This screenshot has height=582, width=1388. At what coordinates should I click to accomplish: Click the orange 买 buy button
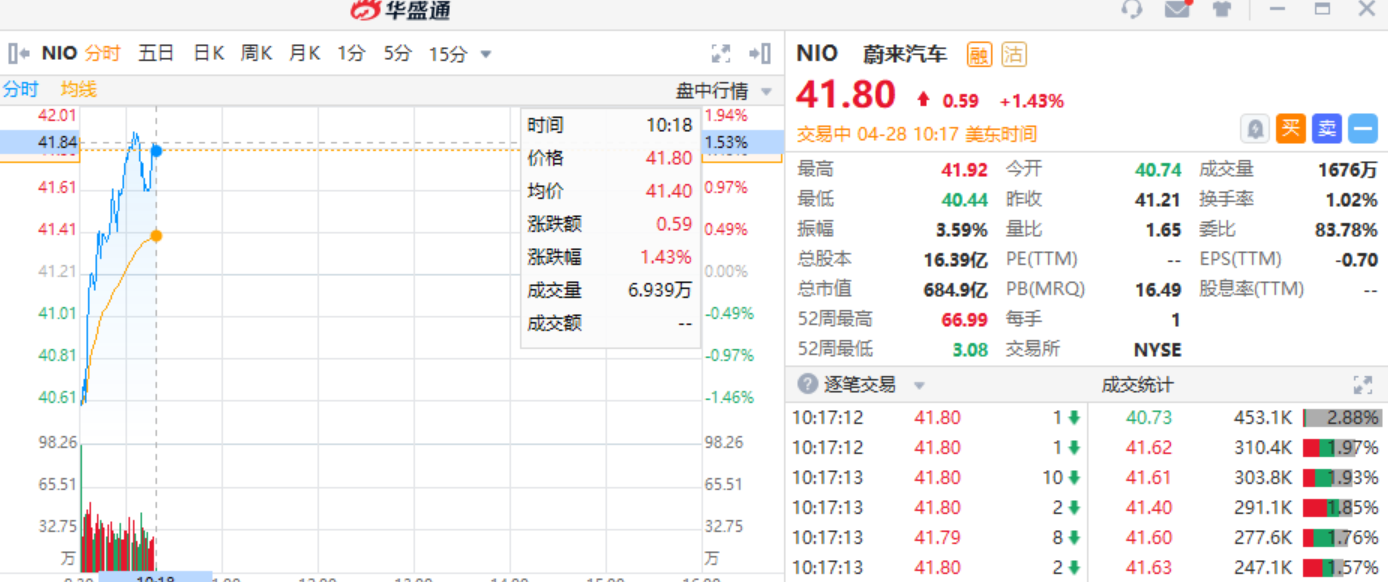tap(1291, 128)
